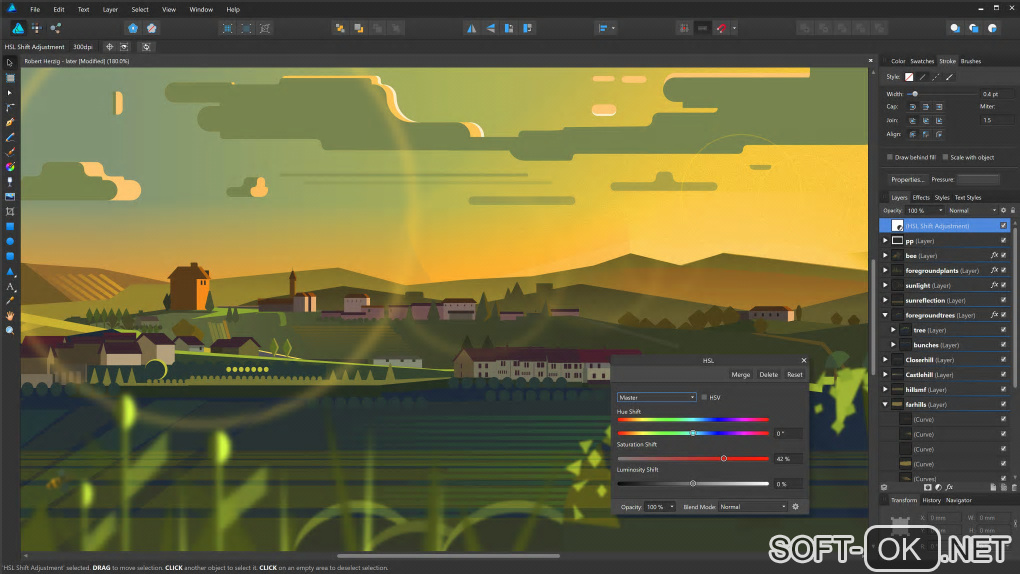The width and height of the screenshot is (1020, 574).
Task: Click the Add boolean operation icon
Action: (x=805, y=28)
